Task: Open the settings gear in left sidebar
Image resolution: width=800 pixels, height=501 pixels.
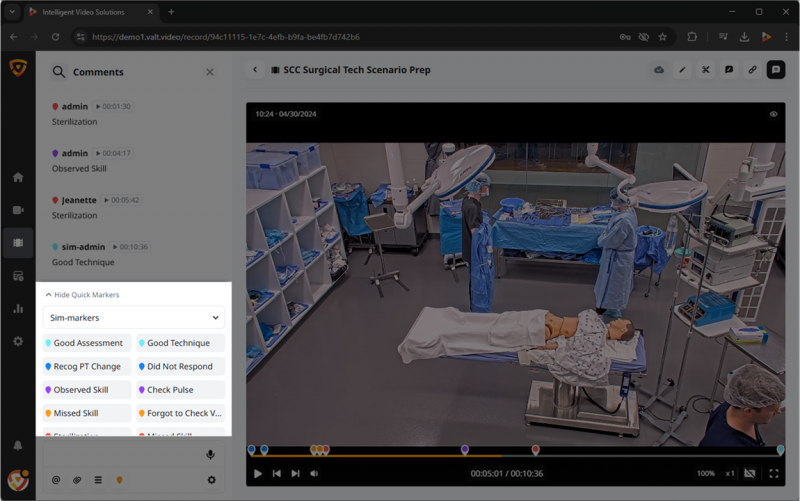Action: (x=18, y=341)
